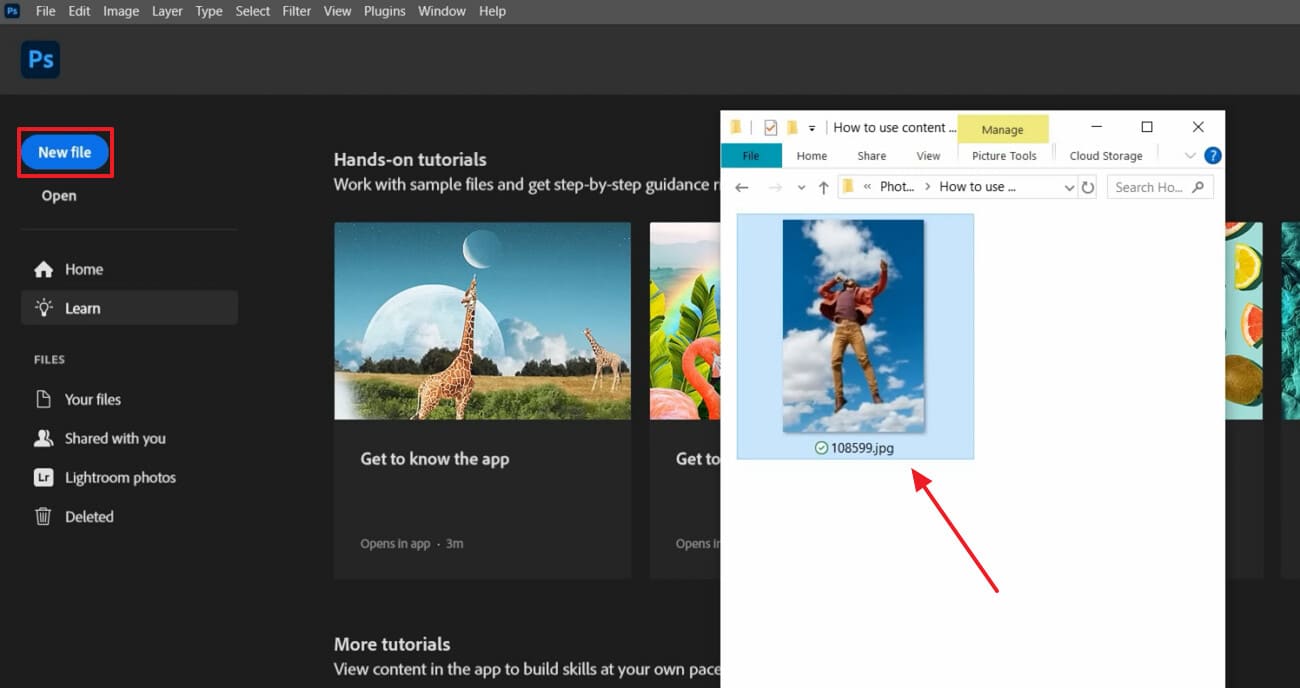Open the Deleted items trash
The height and width of the screenshot is (688, 1300).
pos(91,516)
